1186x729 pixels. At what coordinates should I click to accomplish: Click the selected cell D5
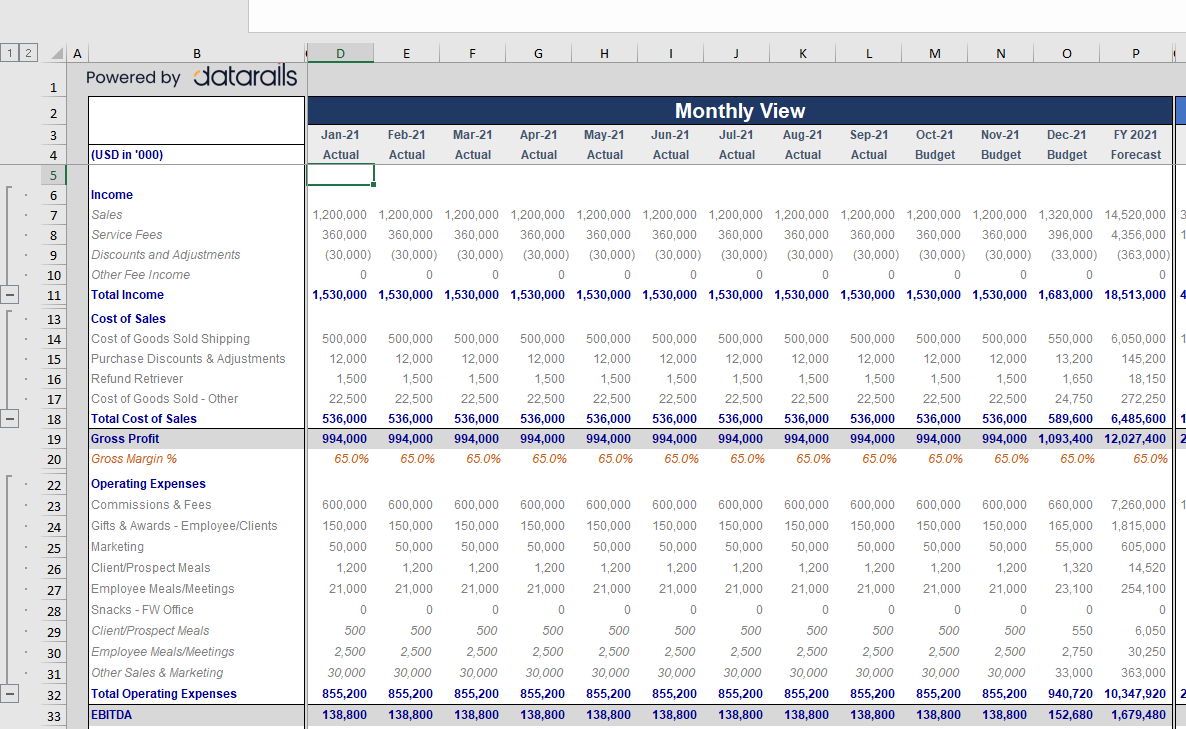[340, 175]
